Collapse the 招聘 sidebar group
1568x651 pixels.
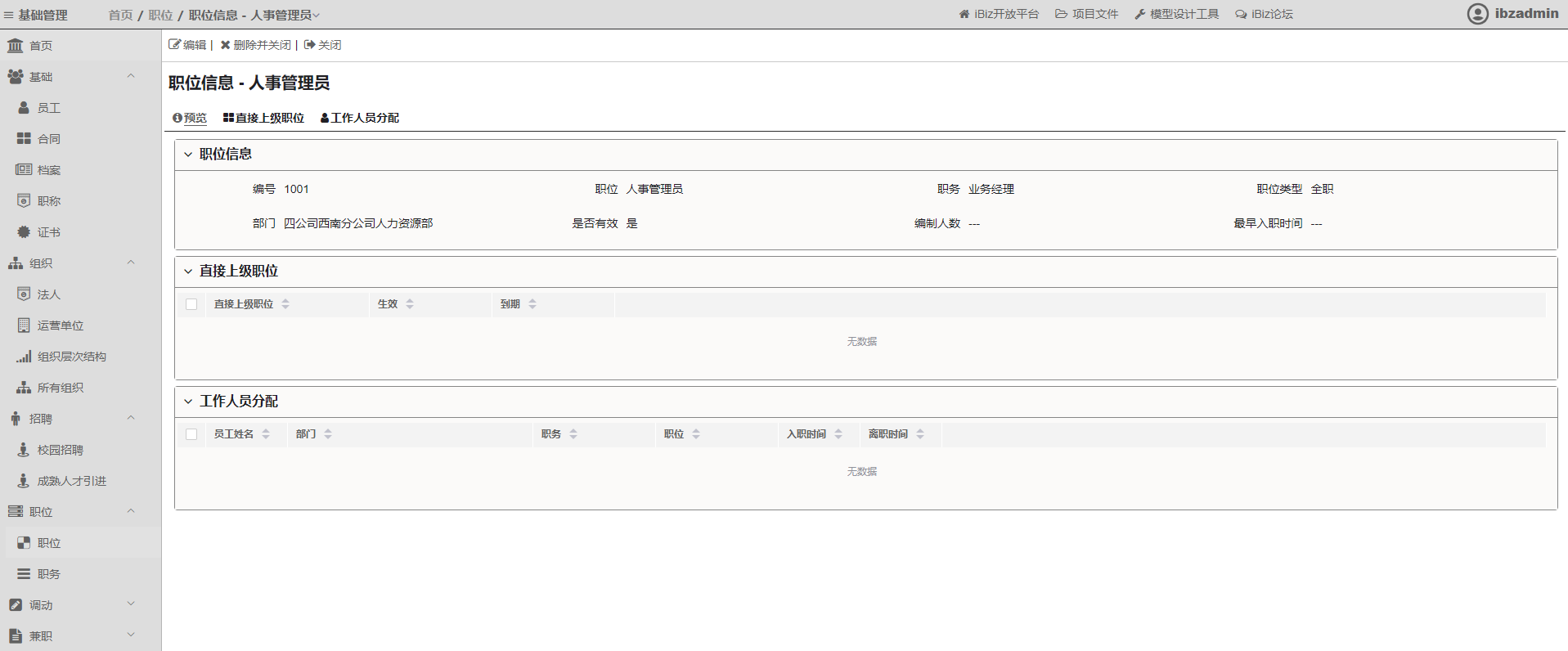click(131, 418)
